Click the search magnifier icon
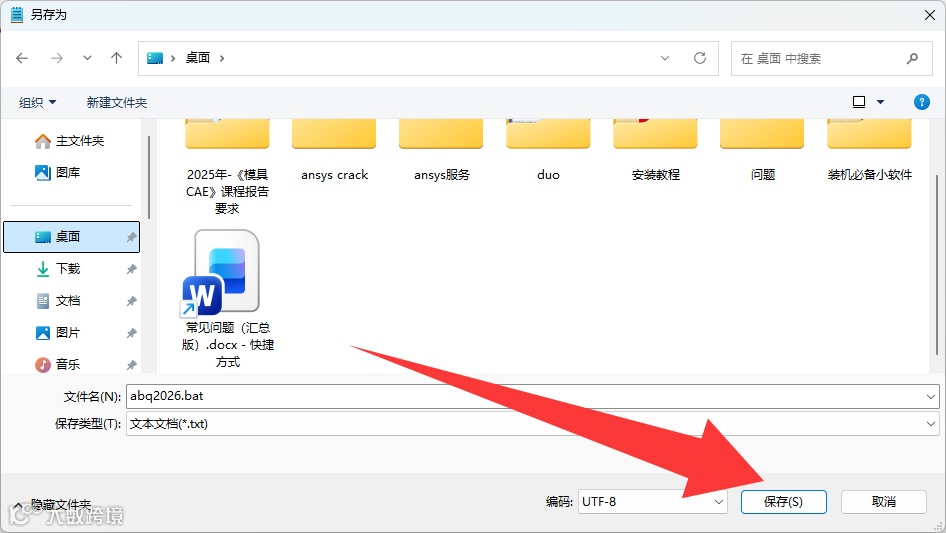 click(912, 59)
